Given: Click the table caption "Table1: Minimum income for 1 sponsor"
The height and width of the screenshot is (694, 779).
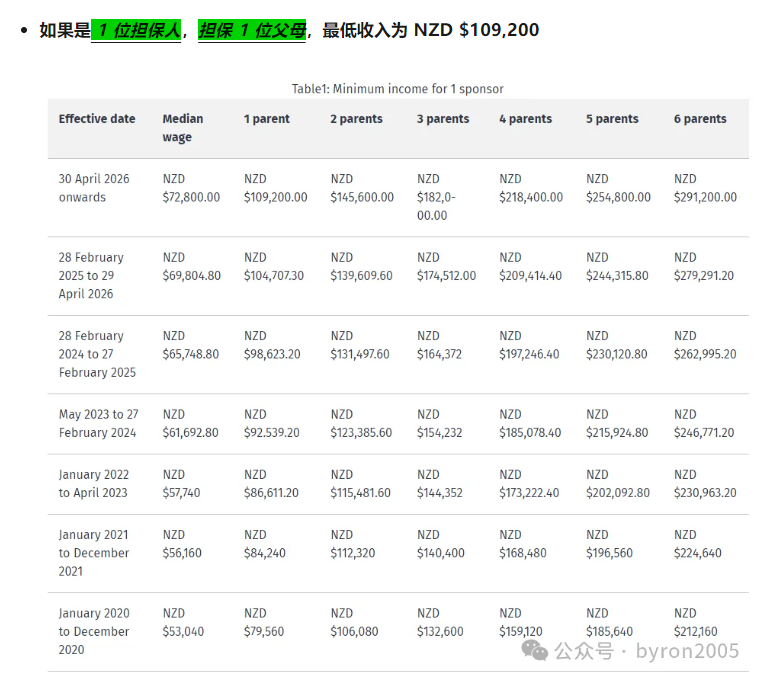Looking at the screenshot, I should click(x=397, y=89).
